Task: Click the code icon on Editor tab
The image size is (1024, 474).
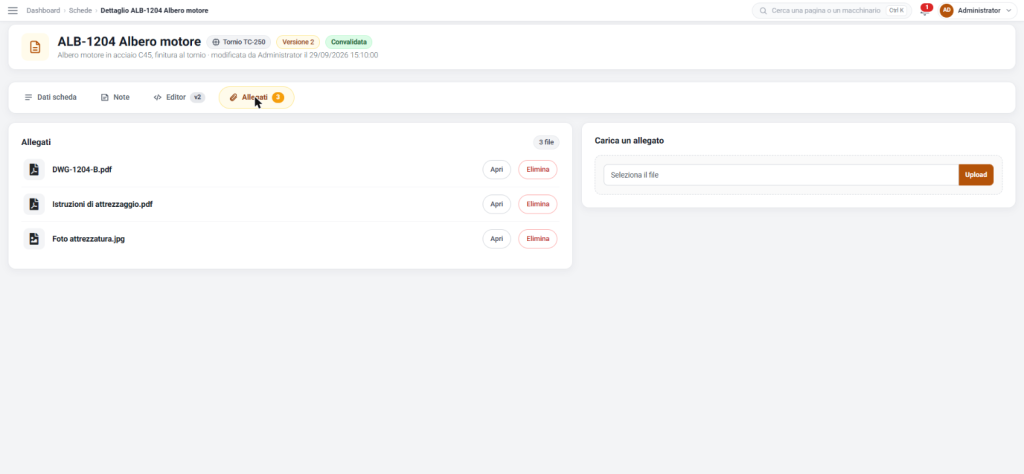Action: tap(157, 97)
